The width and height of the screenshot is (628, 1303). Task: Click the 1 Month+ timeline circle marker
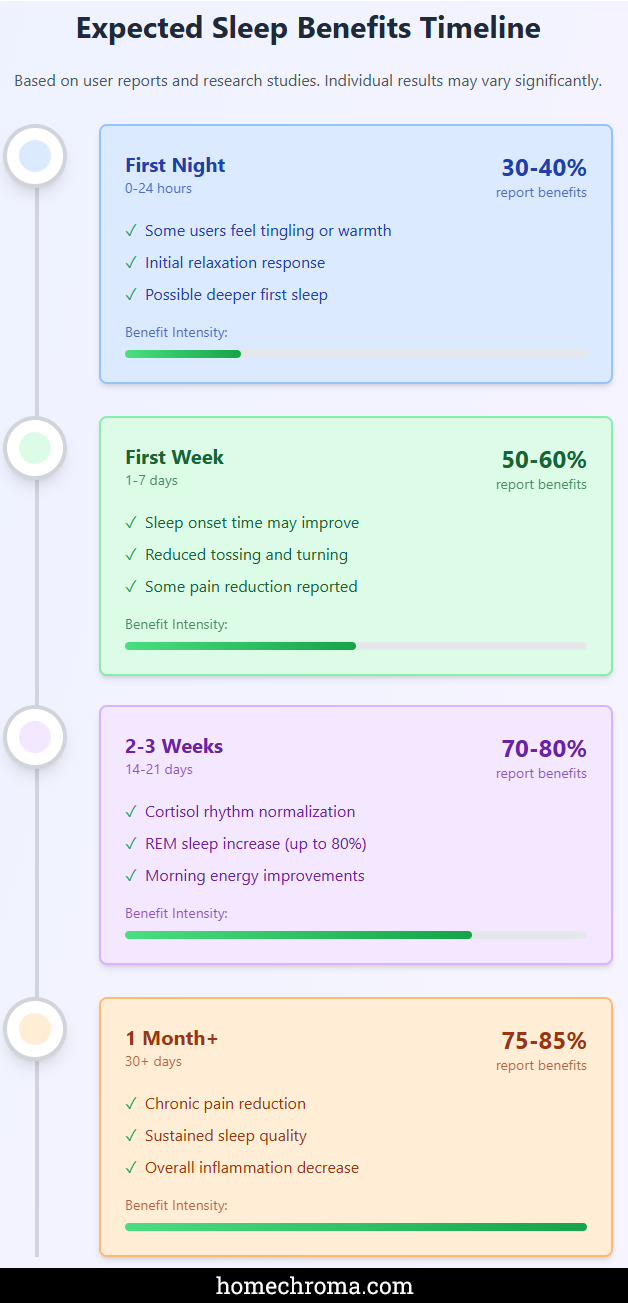[35, 1028]
